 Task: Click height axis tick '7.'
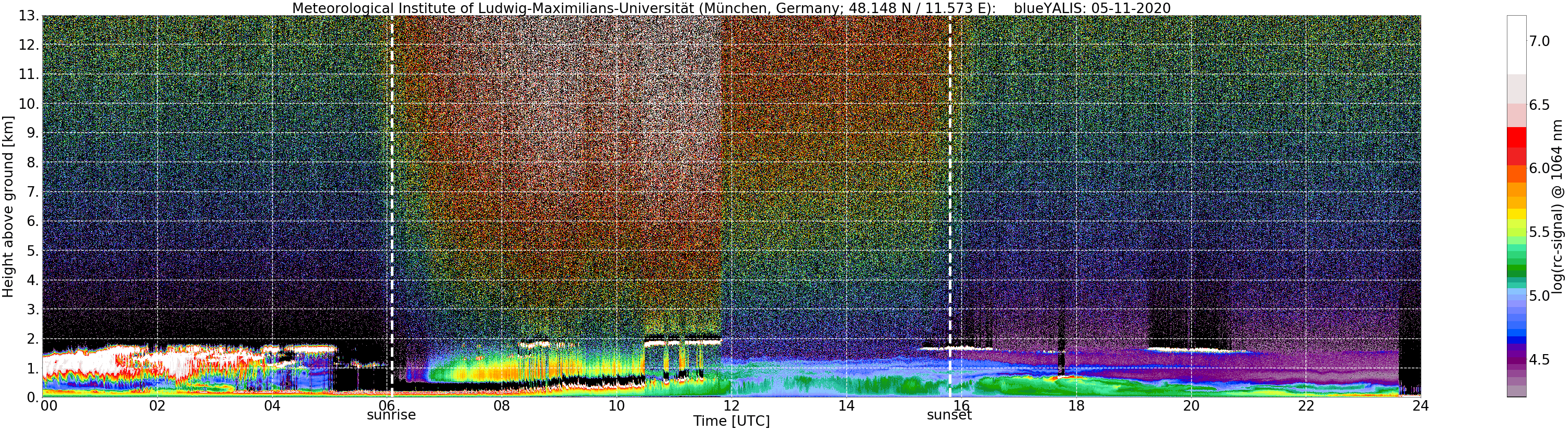click(33, 191)
